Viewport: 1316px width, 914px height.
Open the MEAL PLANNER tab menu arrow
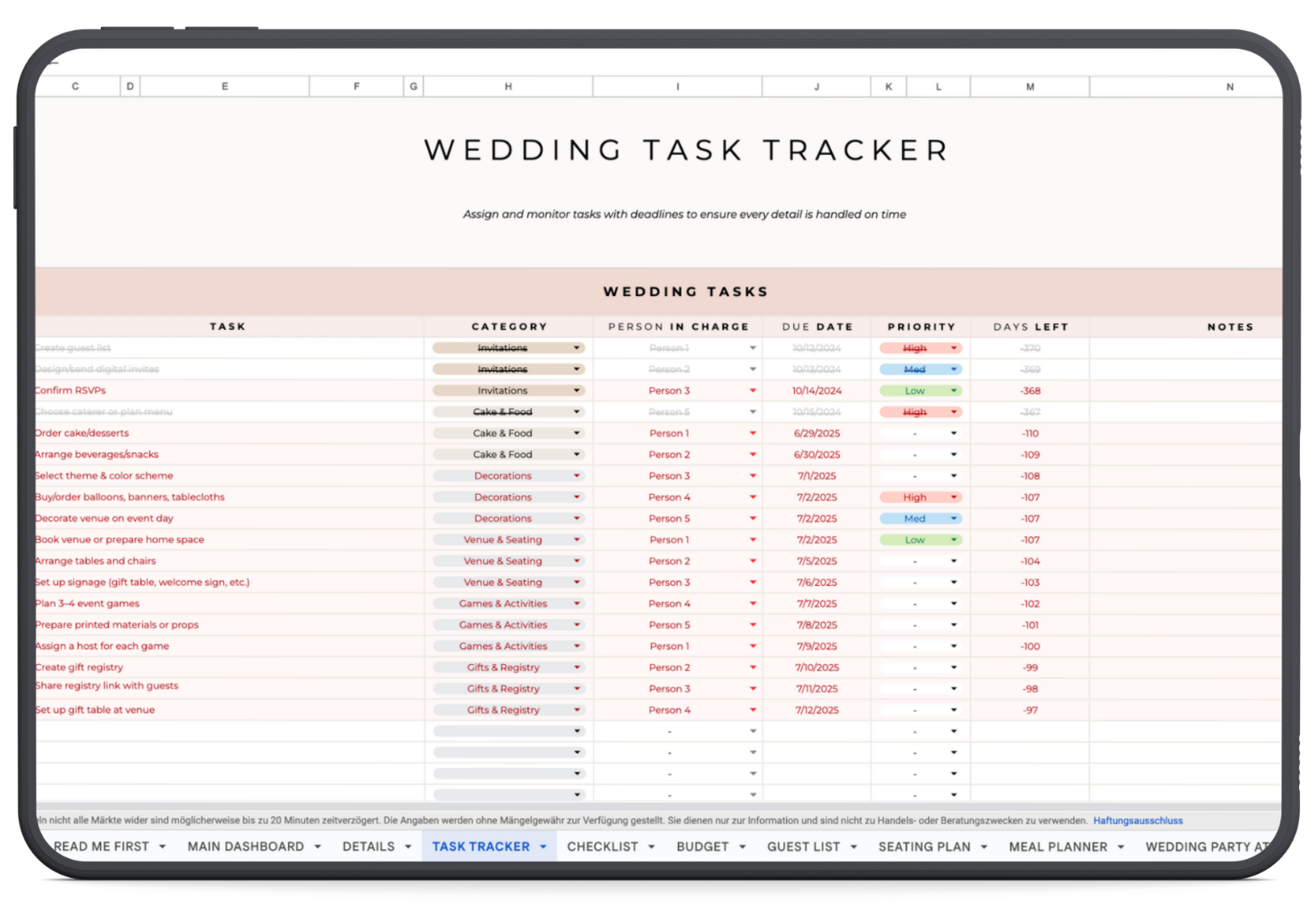[1120, 847]
